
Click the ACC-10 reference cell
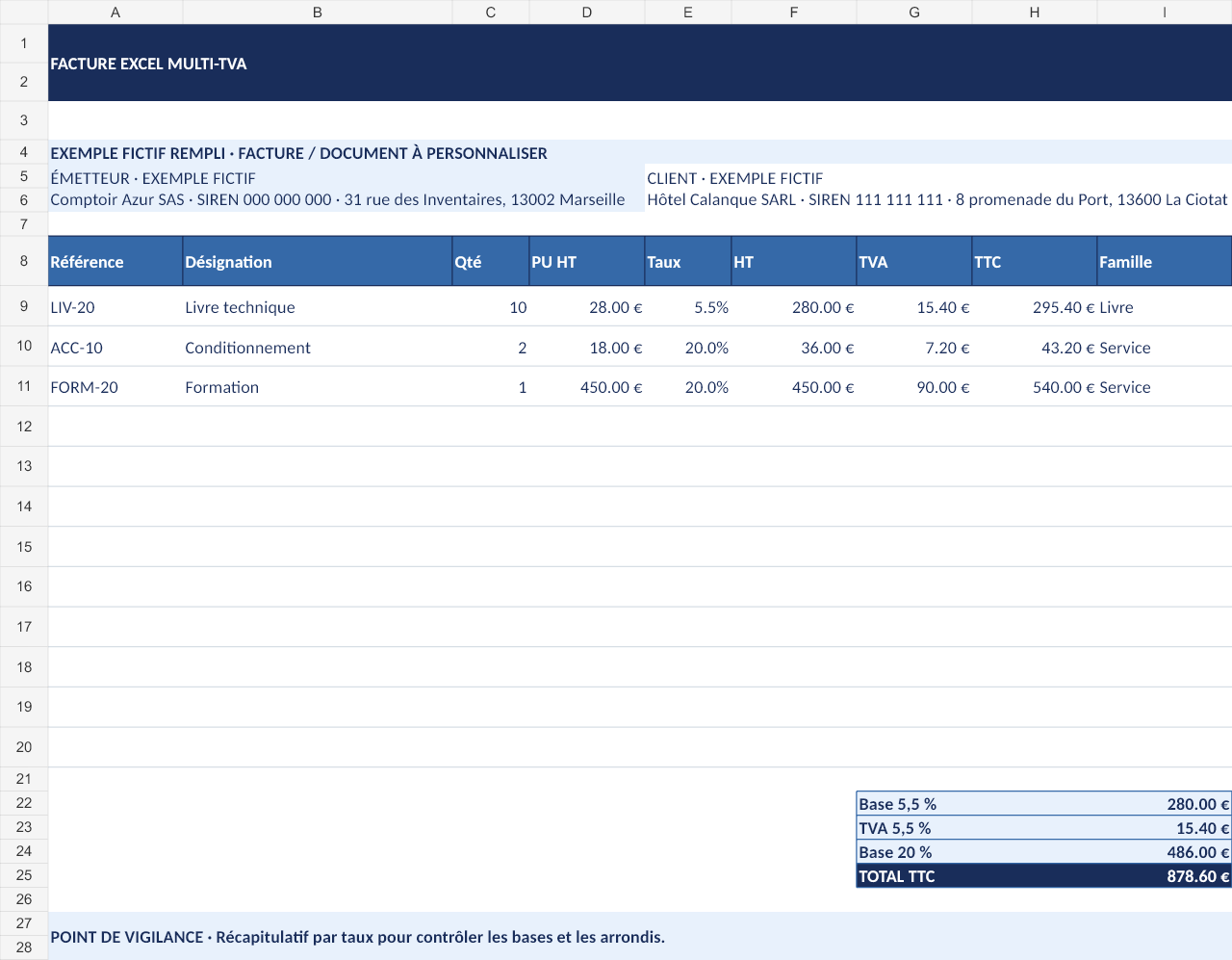[115, 348]
